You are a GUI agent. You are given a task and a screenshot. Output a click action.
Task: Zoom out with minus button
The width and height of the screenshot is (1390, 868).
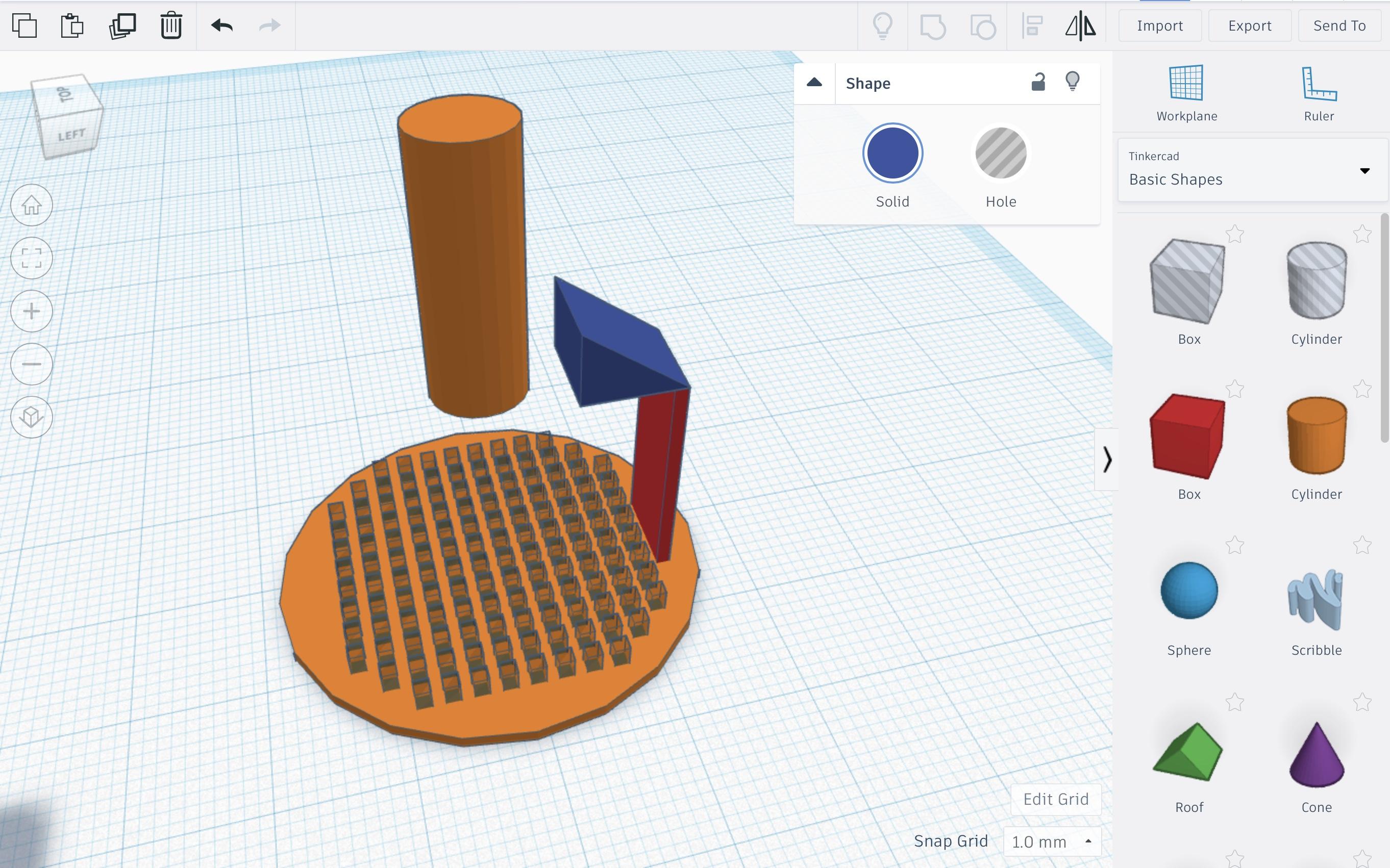(32, 364)
